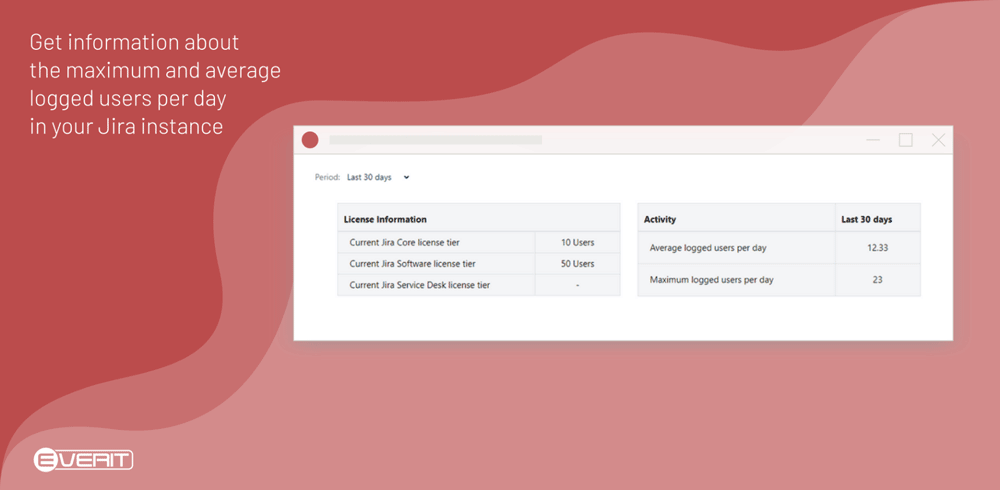The height and width of the screenshot is (490, 1000).
Task: Maximize the mock application window
Action: (906, 140)
